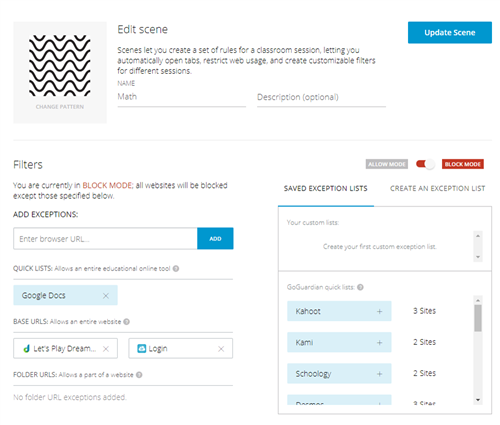The image size is (500, 425).
Task: Click down arrow of quick lists scrollbar
Action: (478, 400)
